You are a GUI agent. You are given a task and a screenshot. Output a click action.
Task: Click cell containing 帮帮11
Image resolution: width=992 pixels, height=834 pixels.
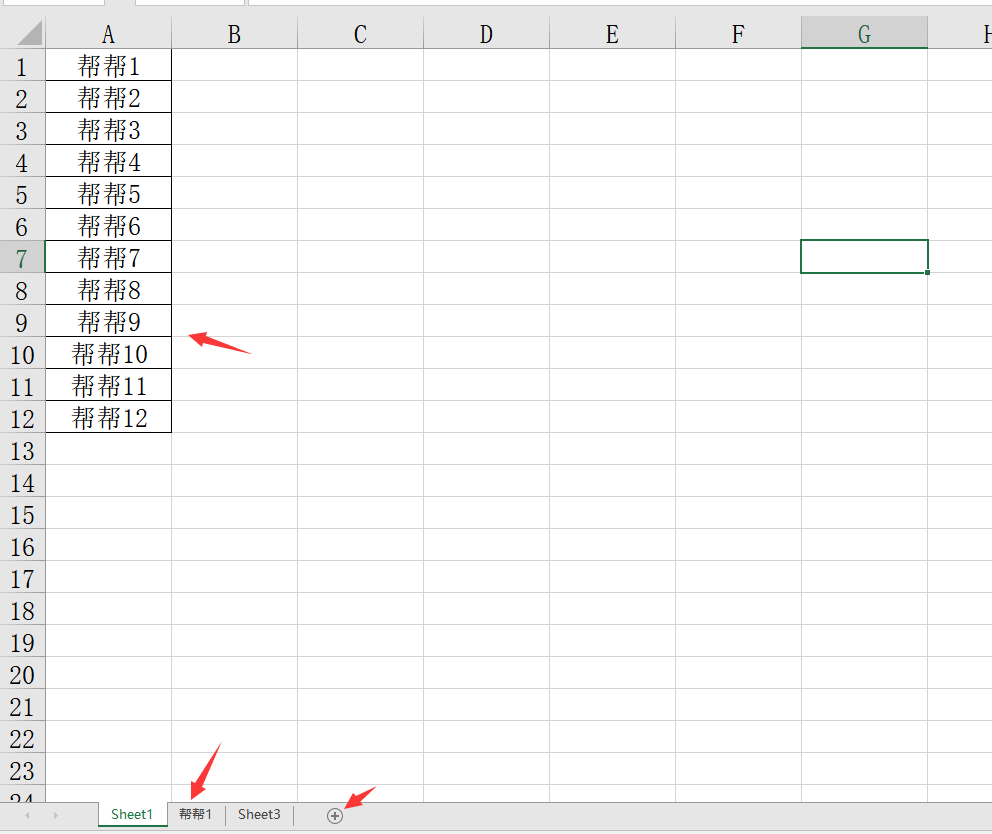pyautogui.click(x=108, y=385)
